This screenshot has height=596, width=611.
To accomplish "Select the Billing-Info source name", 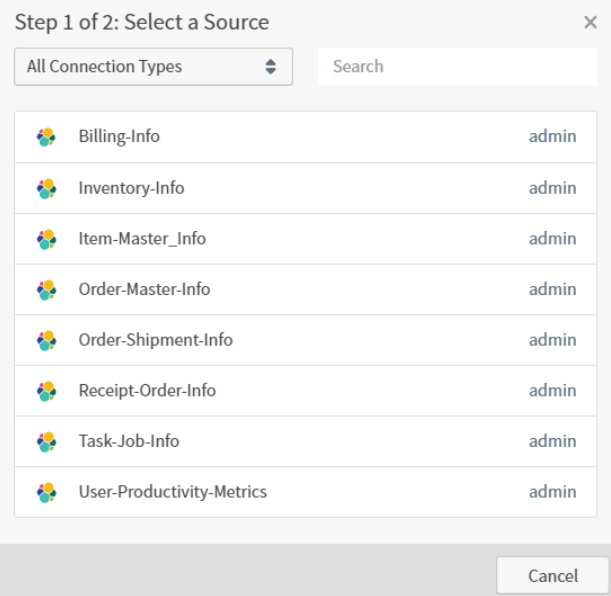I will (x=119, y=137).
